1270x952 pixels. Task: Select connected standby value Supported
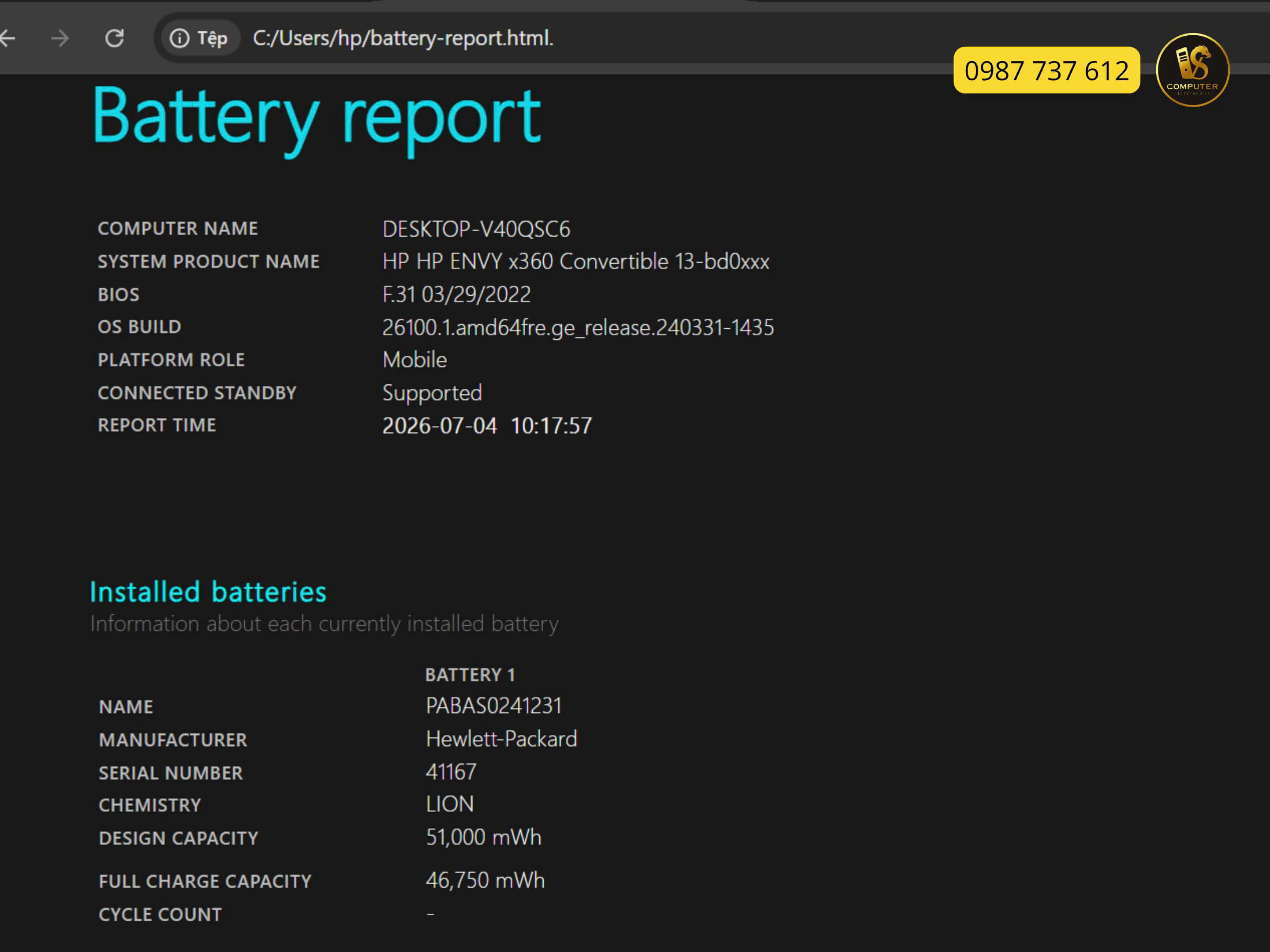point(432,394)
